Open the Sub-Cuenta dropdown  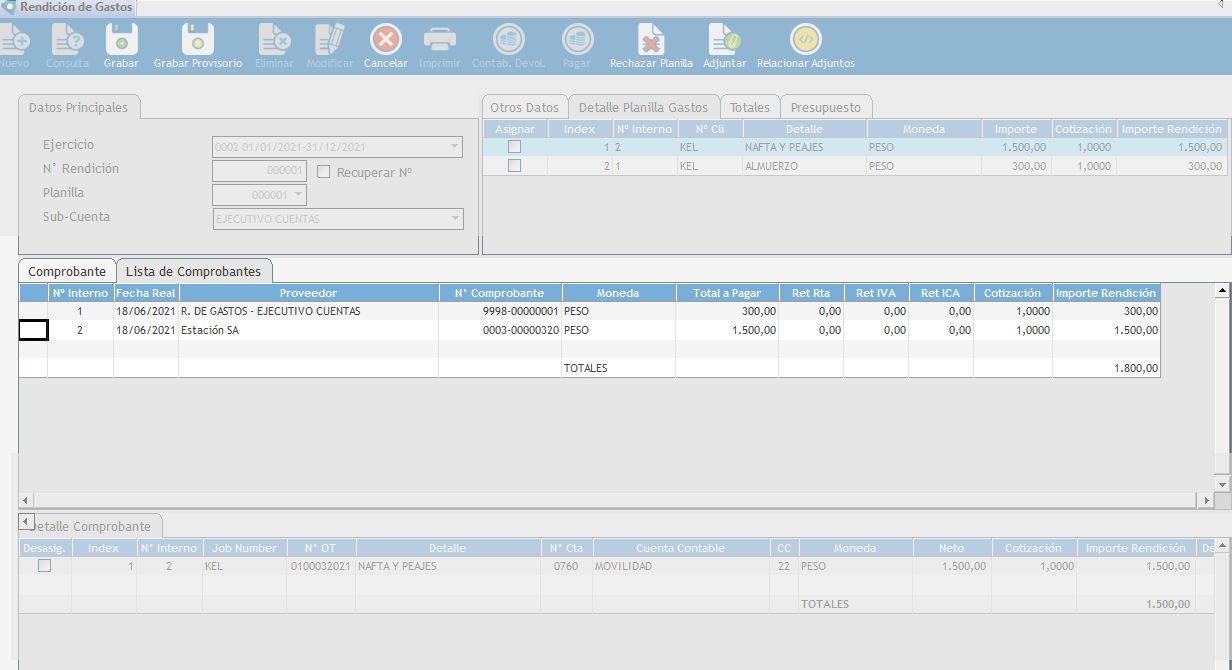pyautogui.click(x=455, y=218)
